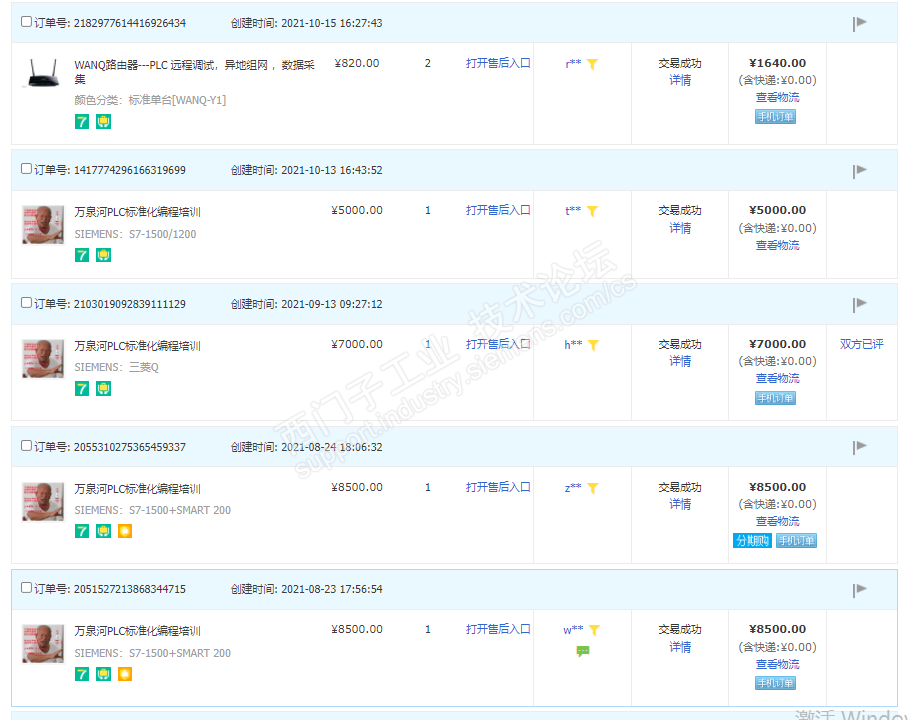Click the flag icon for order 2103019092839111129
The height and width of the screenshot is (720, 910).
coord(859,304)
